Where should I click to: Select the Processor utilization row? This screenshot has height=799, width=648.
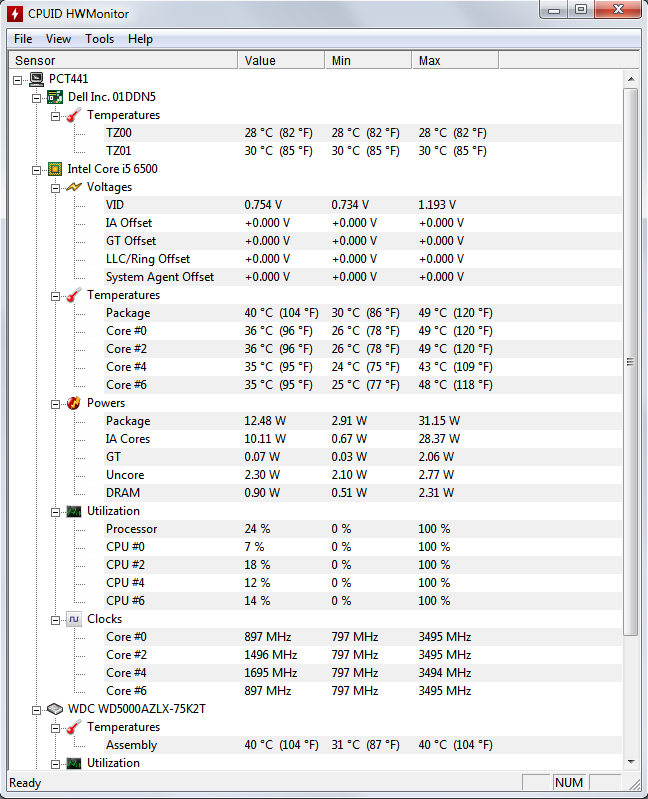[363, 529]
